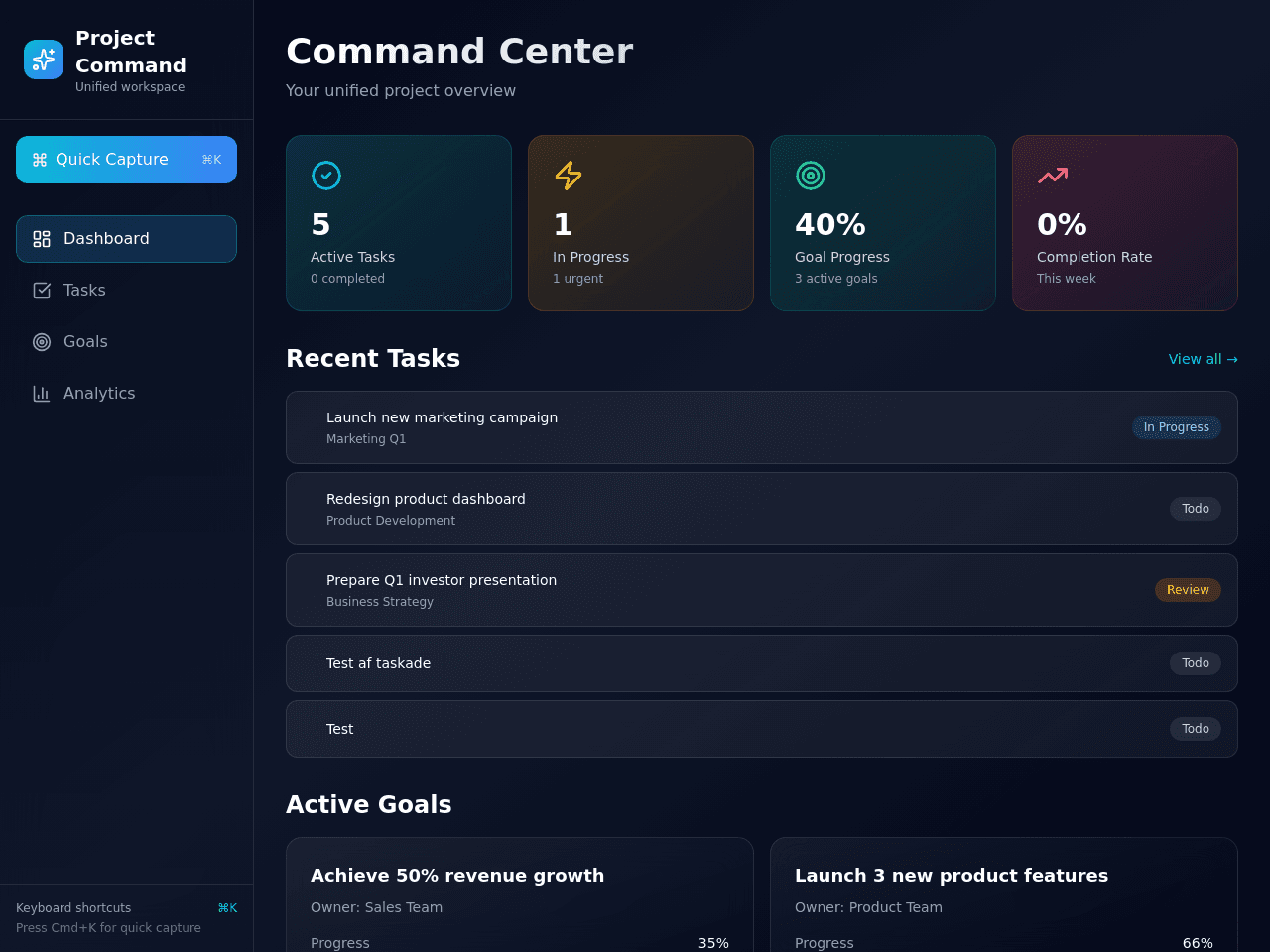Screen dimensions: 1270x952
Task: Click the 3 active goals text
Action: [x=836, y=279]
